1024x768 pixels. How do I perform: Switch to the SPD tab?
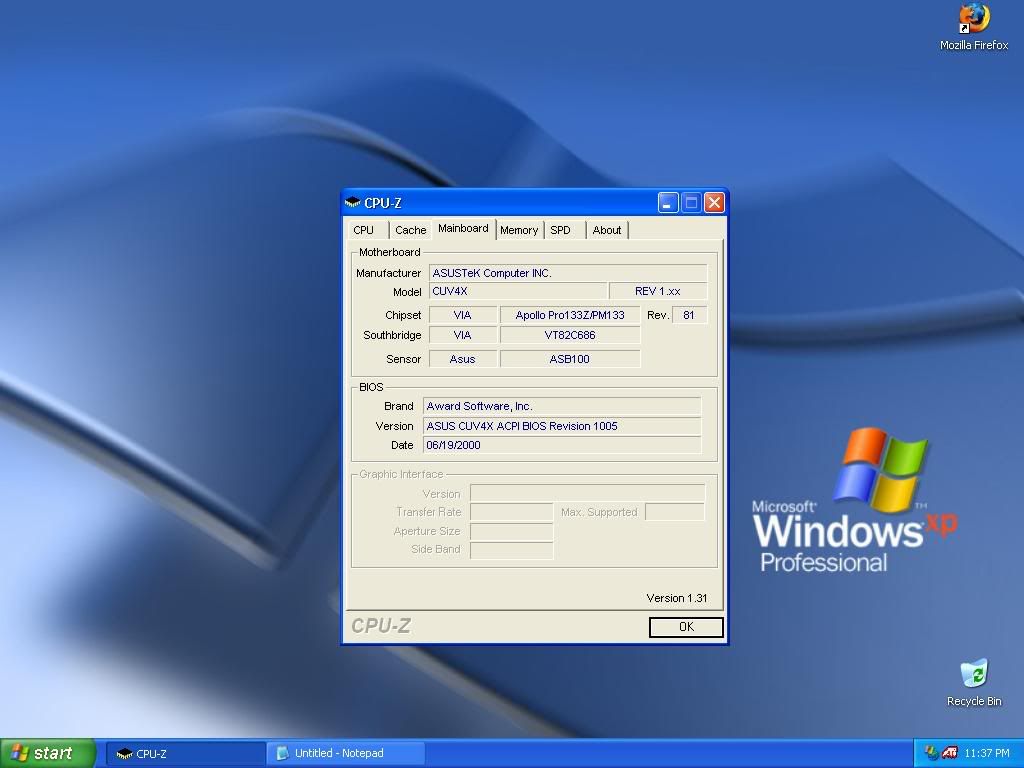pyautogui.click(x=561, y=230)
